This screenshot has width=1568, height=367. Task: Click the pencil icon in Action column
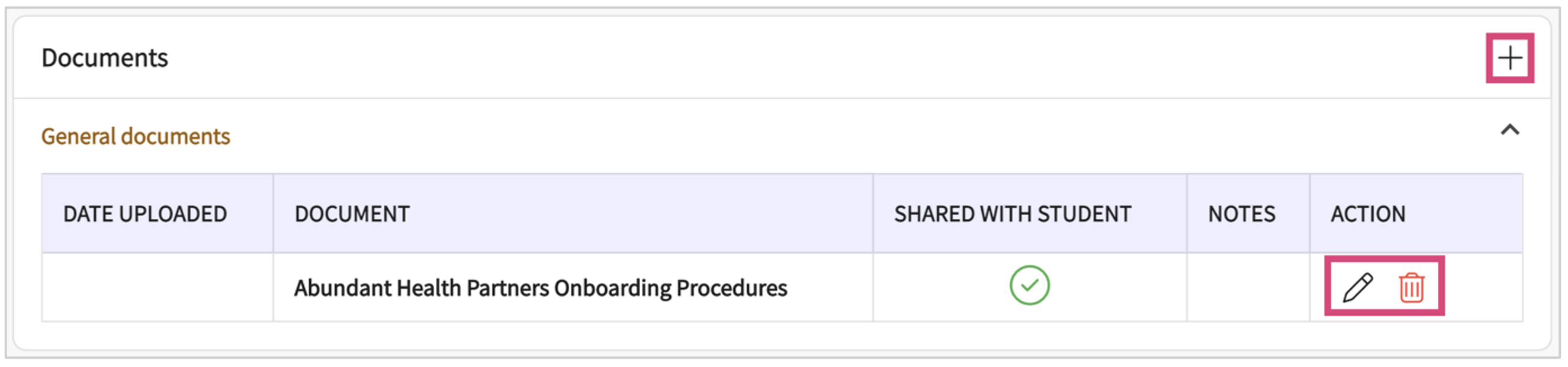1357,287
